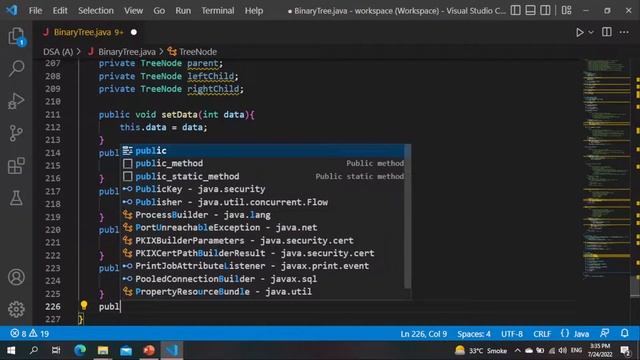Choose PublicKey - java.security suggestion
The height and width of the screenshot is (360, 640).
pos(263,189)
